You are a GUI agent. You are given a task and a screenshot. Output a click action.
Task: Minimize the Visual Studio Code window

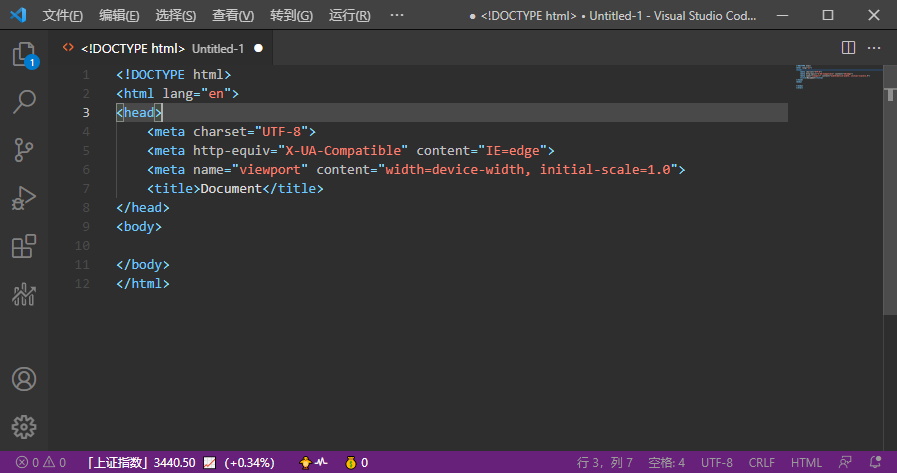(782, 15)
